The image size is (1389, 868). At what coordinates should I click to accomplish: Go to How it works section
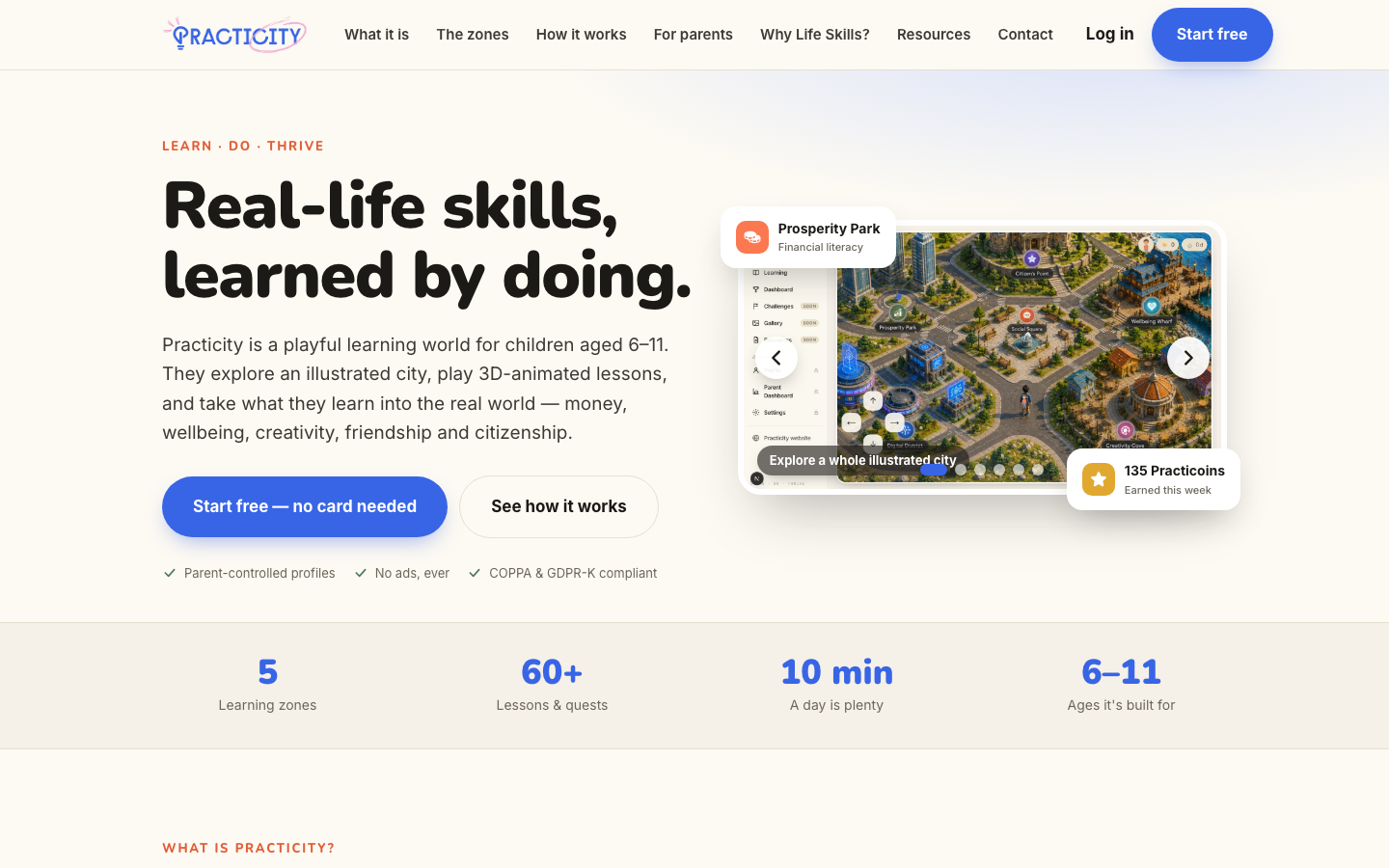582,35
